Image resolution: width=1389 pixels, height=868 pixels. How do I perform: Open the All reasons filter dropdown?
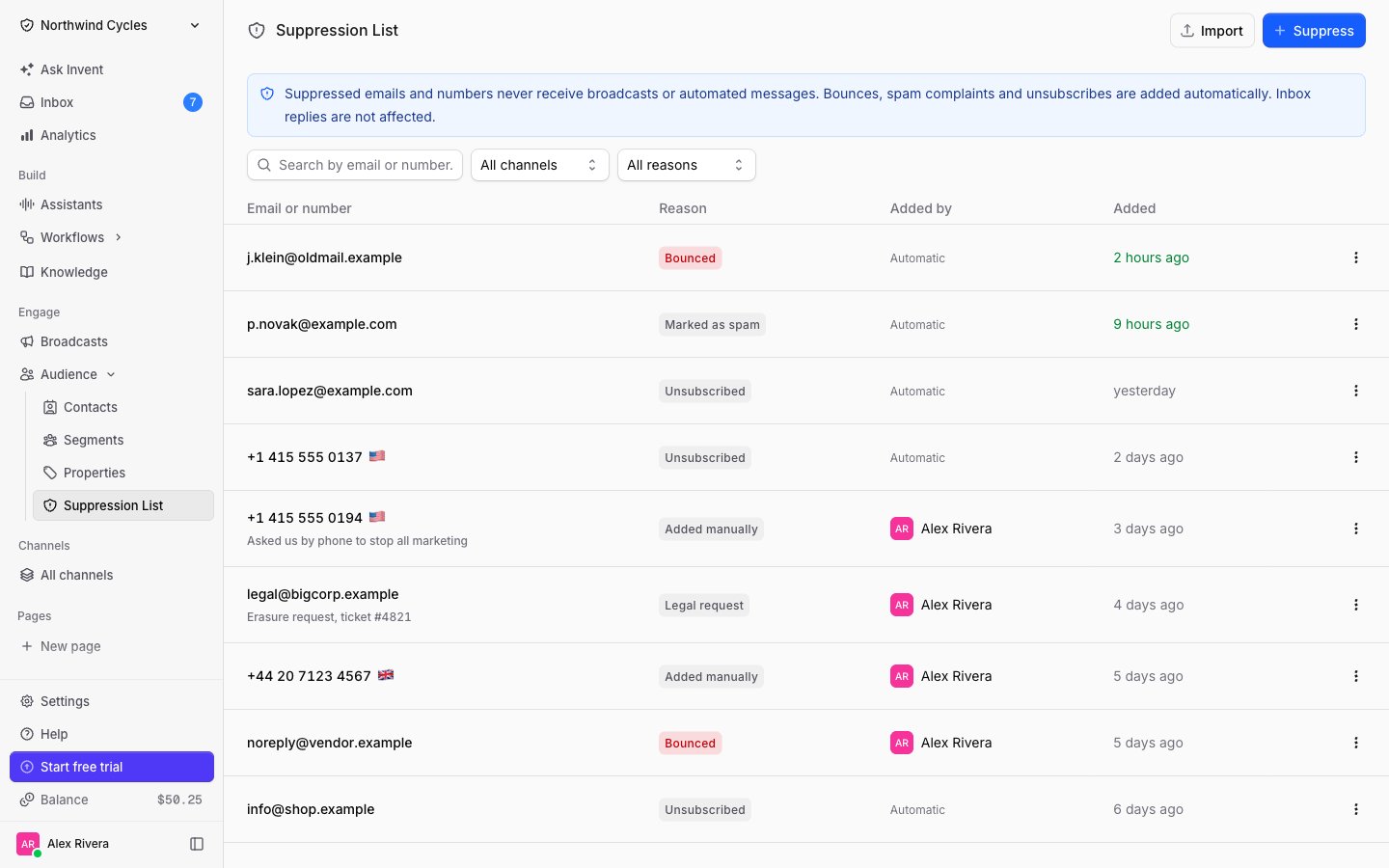click(686, 165)
